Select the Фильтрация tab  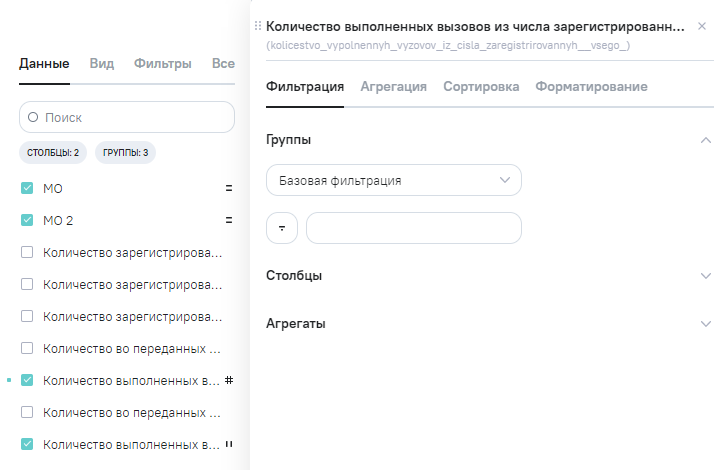click(305, 86)
